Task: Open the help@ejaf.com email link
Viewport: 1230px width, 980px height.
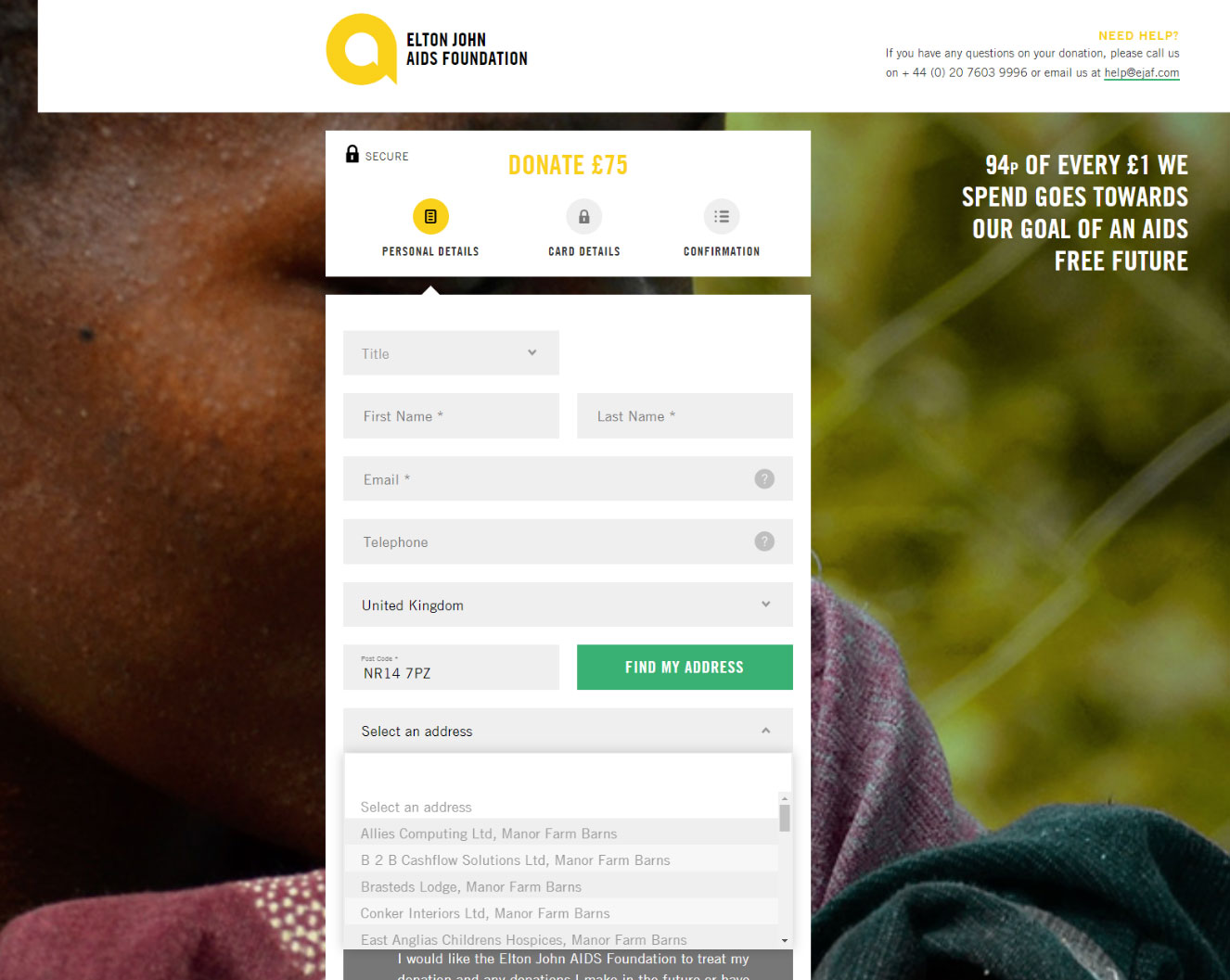Action: (x=1141, y=72)
